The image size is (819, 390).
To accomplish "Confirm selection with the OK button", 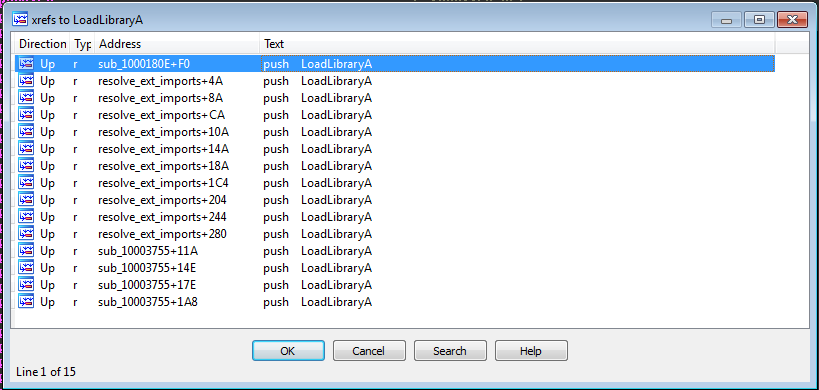I will click(288, 351).
